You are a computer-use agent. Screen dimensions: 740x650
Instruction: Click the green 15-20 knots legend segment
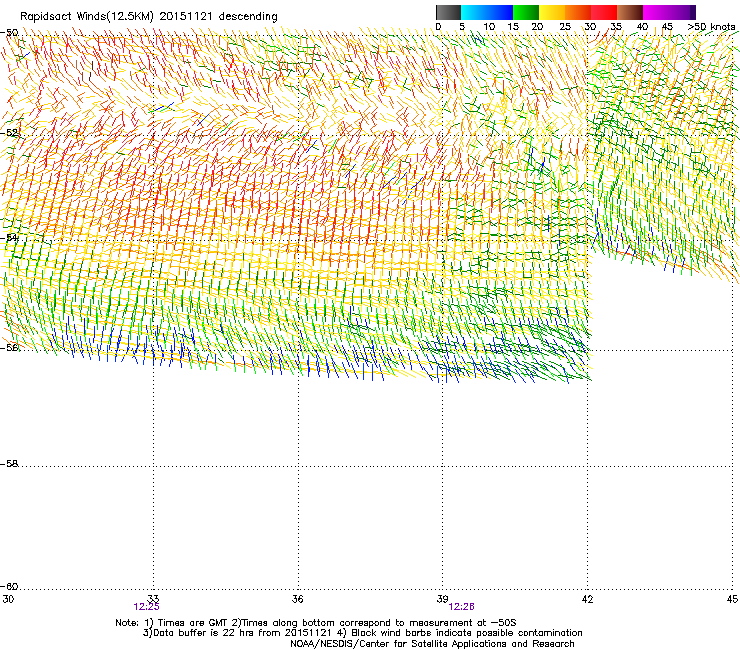pos(526,12)
